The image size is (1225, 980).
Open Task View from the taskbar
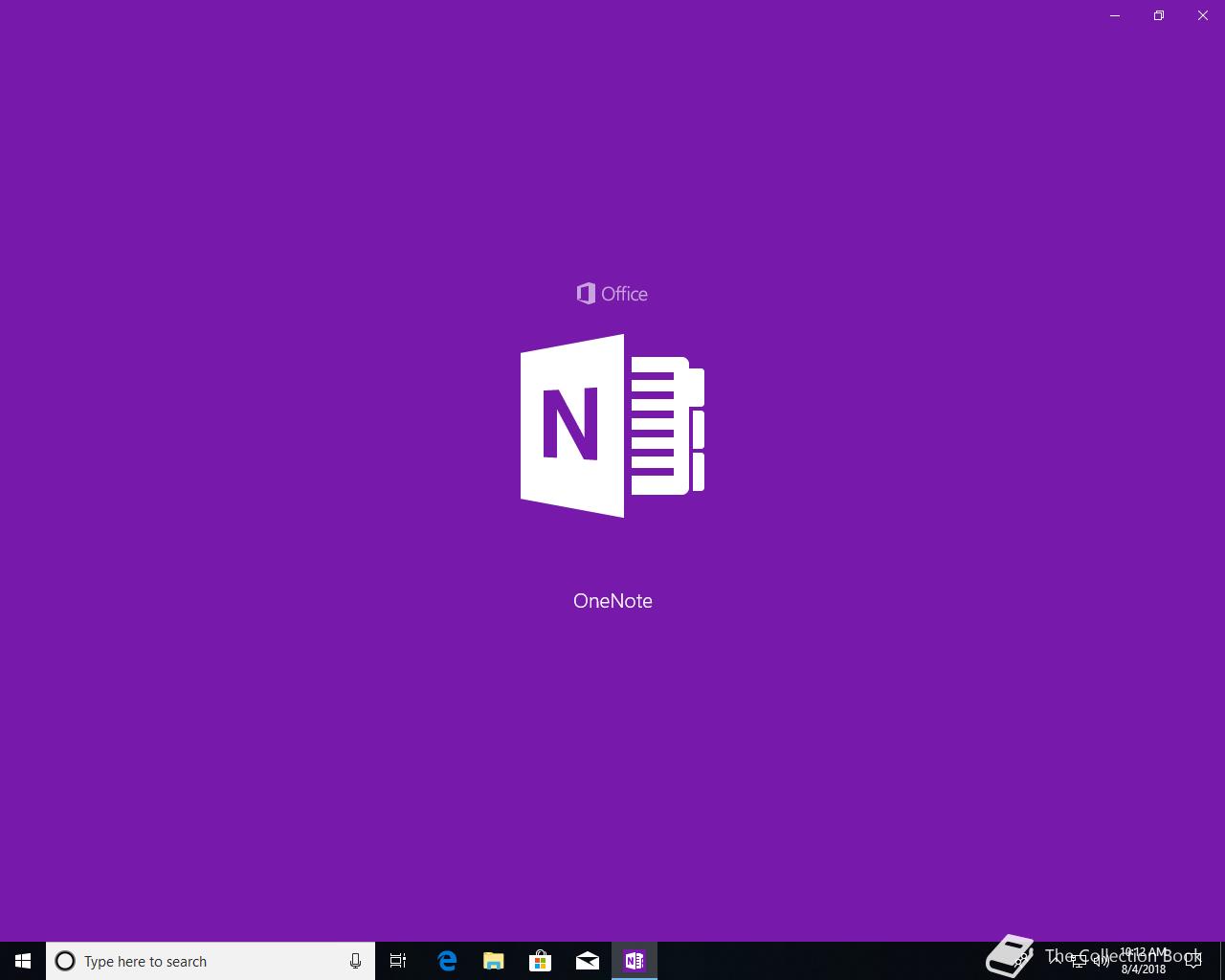tap(398, 961)
